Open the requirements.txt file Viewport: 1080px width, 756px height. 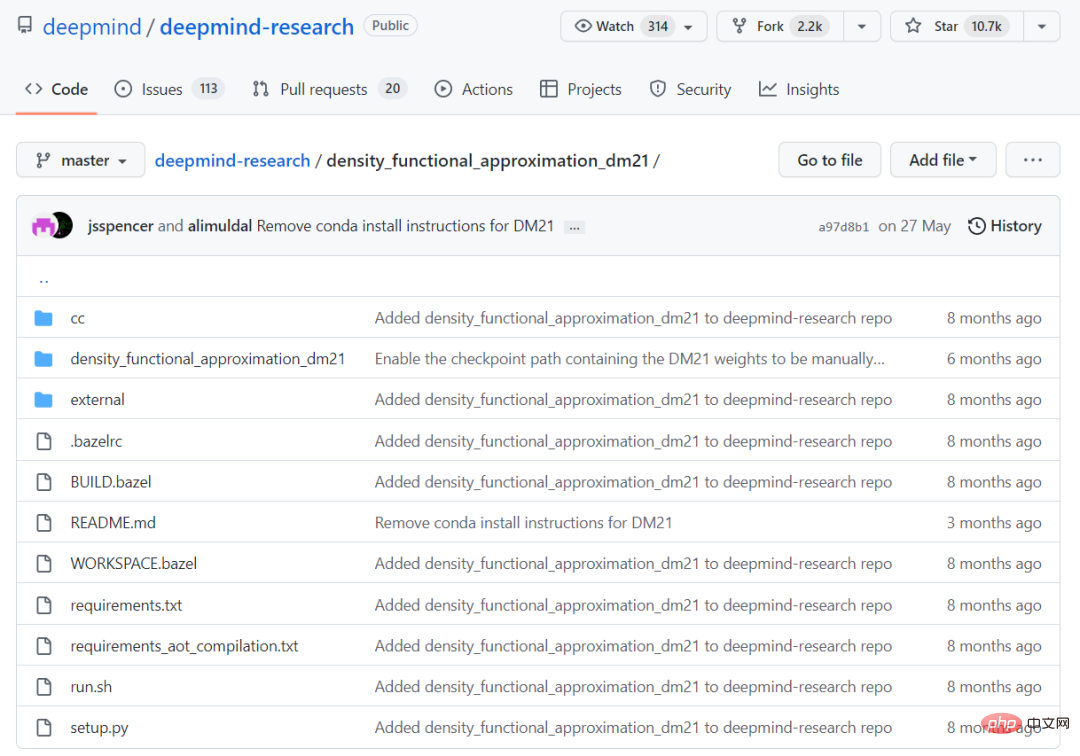pos(126,605)
